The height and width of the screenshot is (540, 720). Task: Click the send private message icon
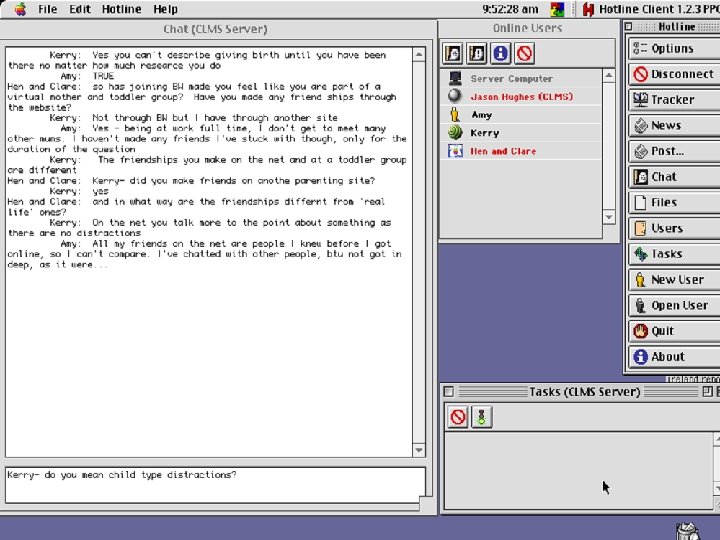click(x=477, y=53)
